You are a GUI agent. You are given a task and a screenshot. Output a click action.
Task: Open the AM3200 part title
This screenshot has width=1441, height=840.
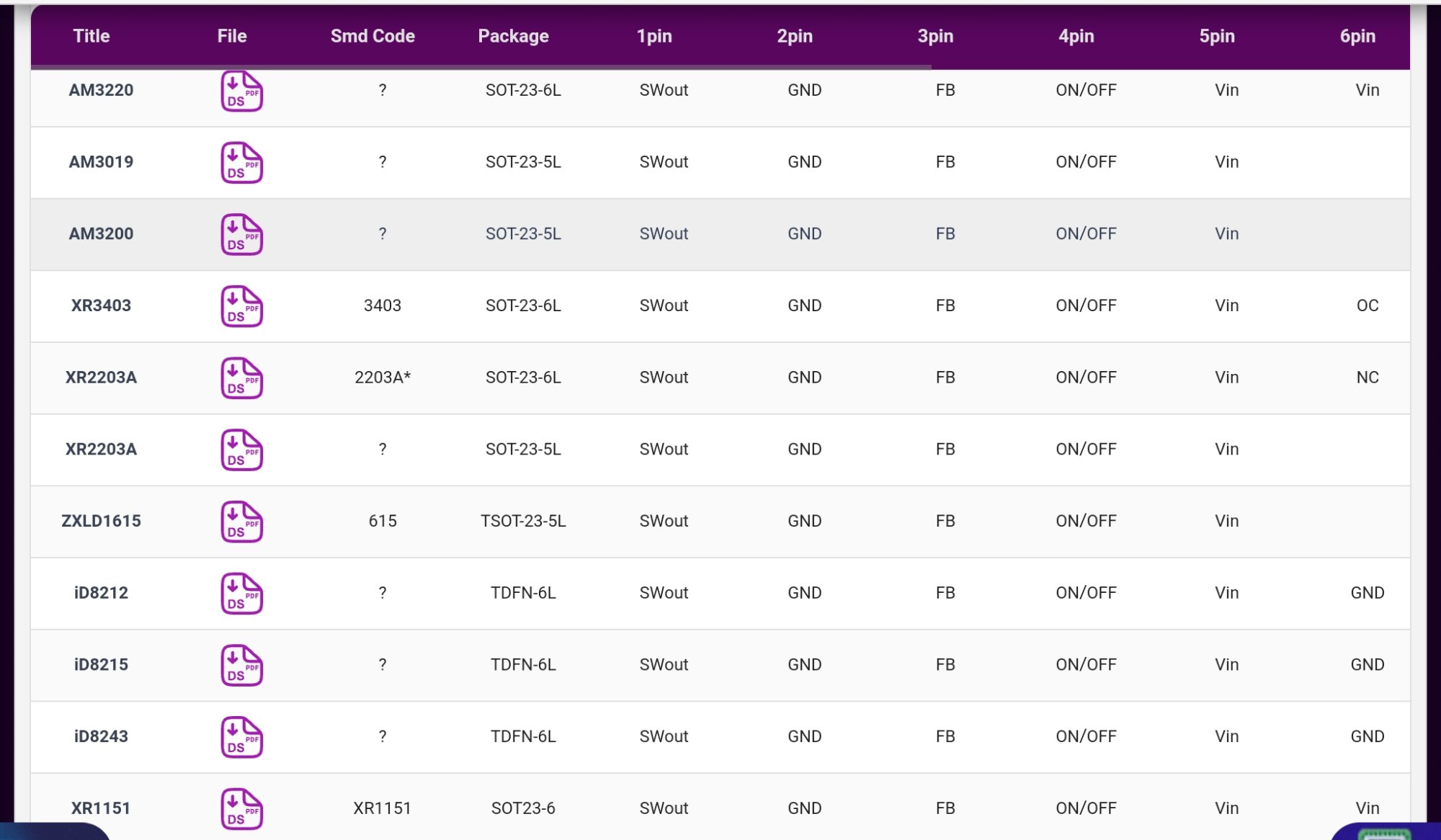point(101,233)
